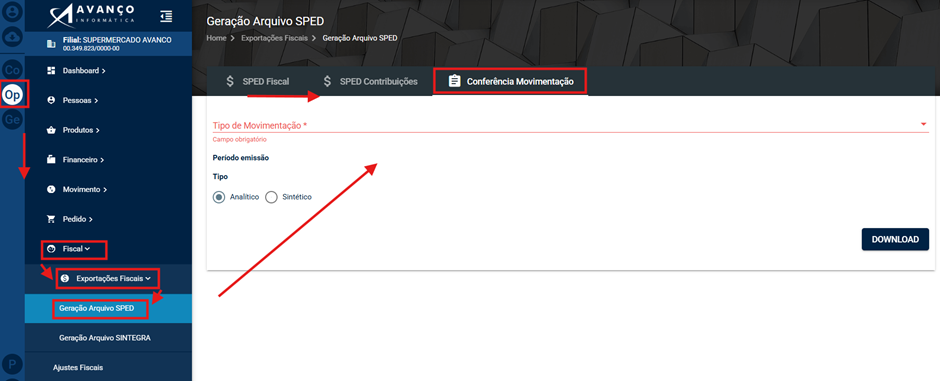Select the Analítico radio button
The image size is (940, 381).
tap(219, 197)
